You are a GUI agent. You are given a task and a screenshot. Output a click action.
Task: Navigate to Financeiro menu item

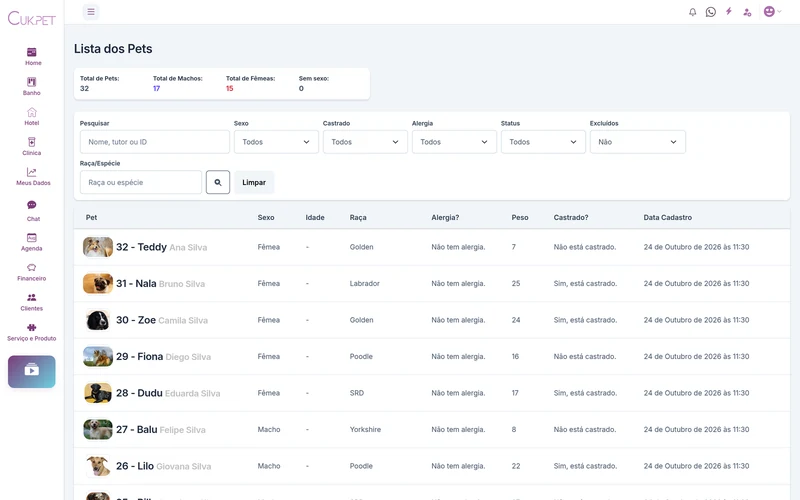click(x=32, y=272)
